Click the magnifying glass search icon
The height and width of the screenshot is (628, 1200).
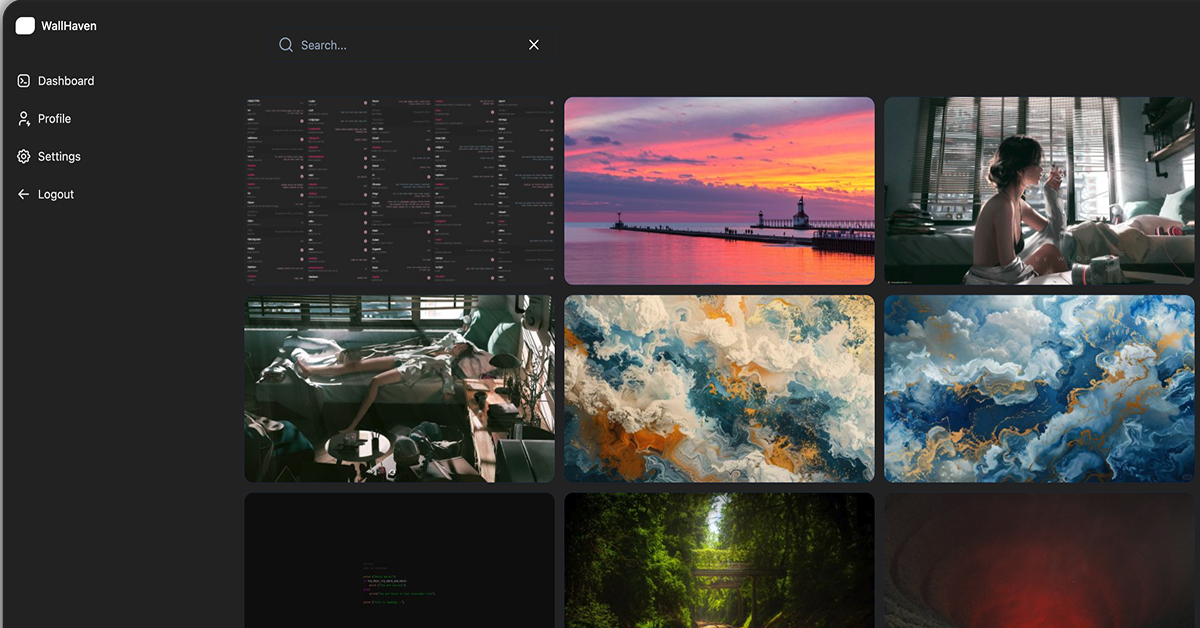286,45
